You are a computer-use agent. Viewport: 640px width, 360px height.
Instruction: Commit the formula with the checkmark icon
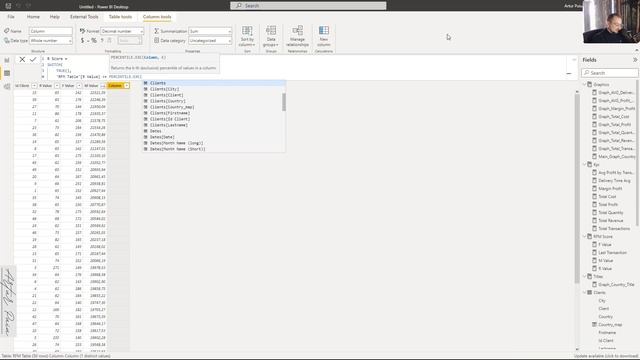pos(33,60)
